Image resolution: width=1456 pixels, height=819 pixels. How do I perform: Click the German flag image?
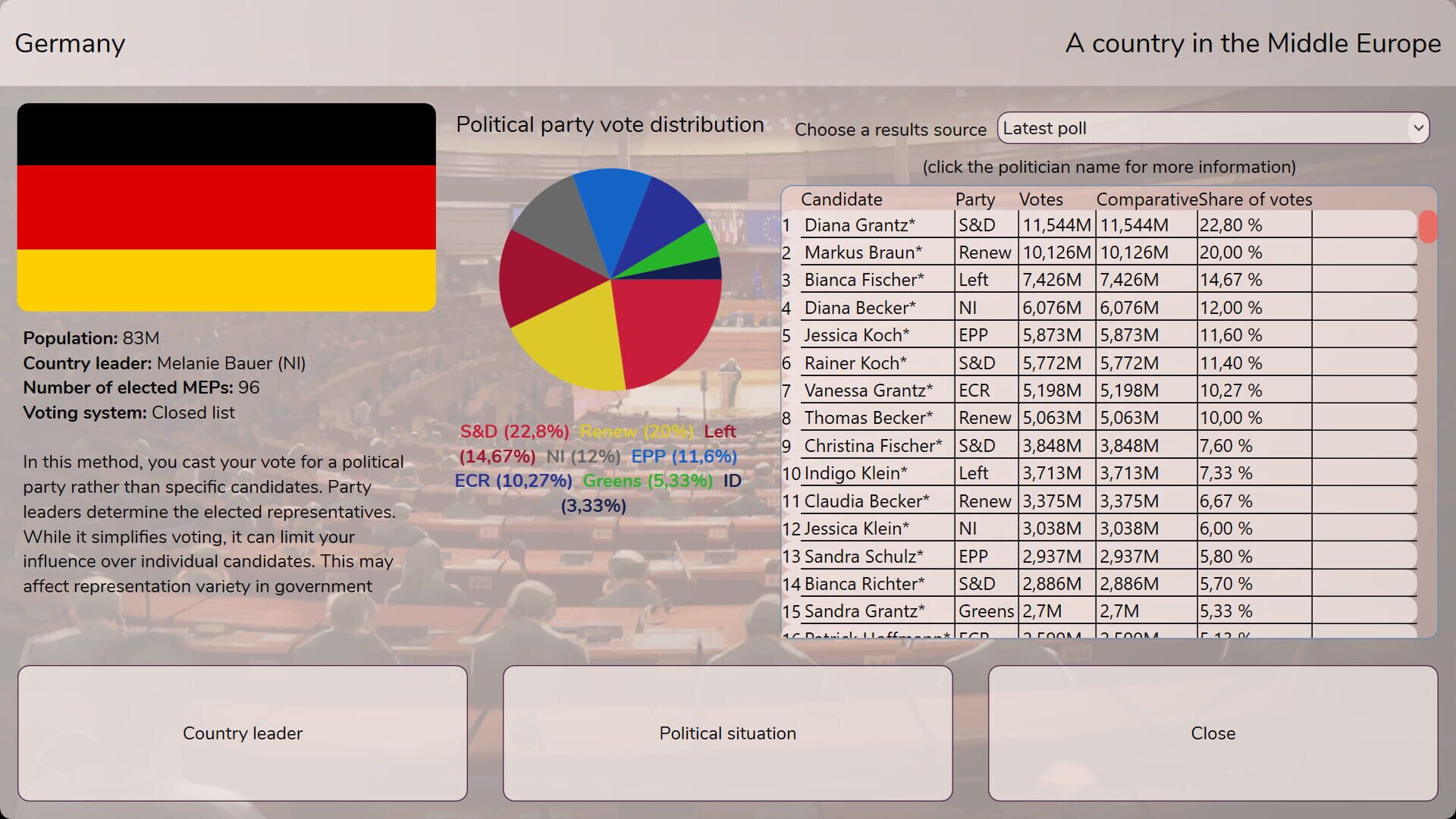point(227,207)
